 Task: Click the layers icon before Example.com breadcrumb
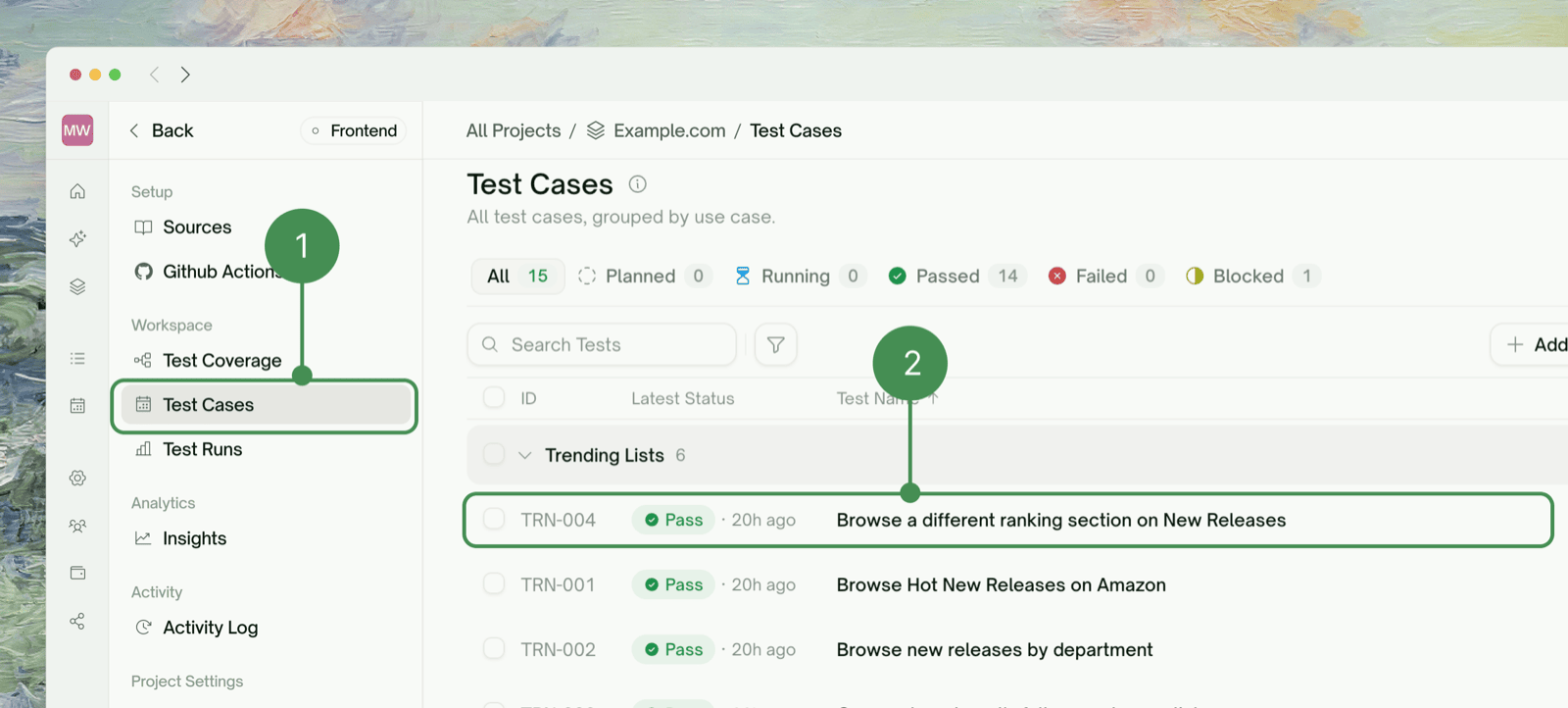[595, 130]
